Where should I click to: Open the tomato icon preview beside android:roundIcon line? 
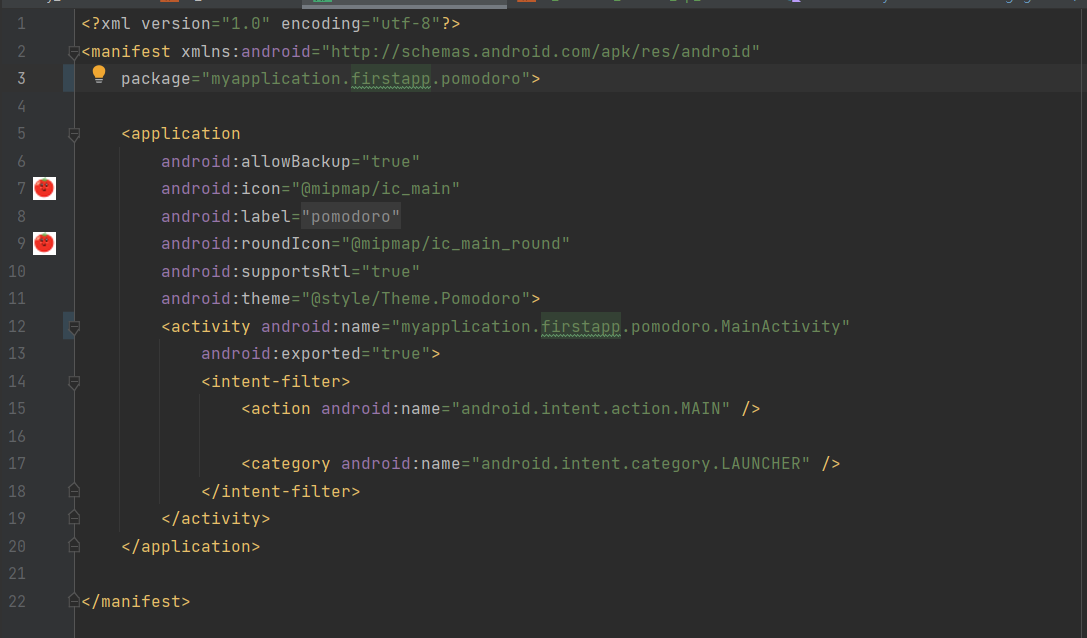44,243
